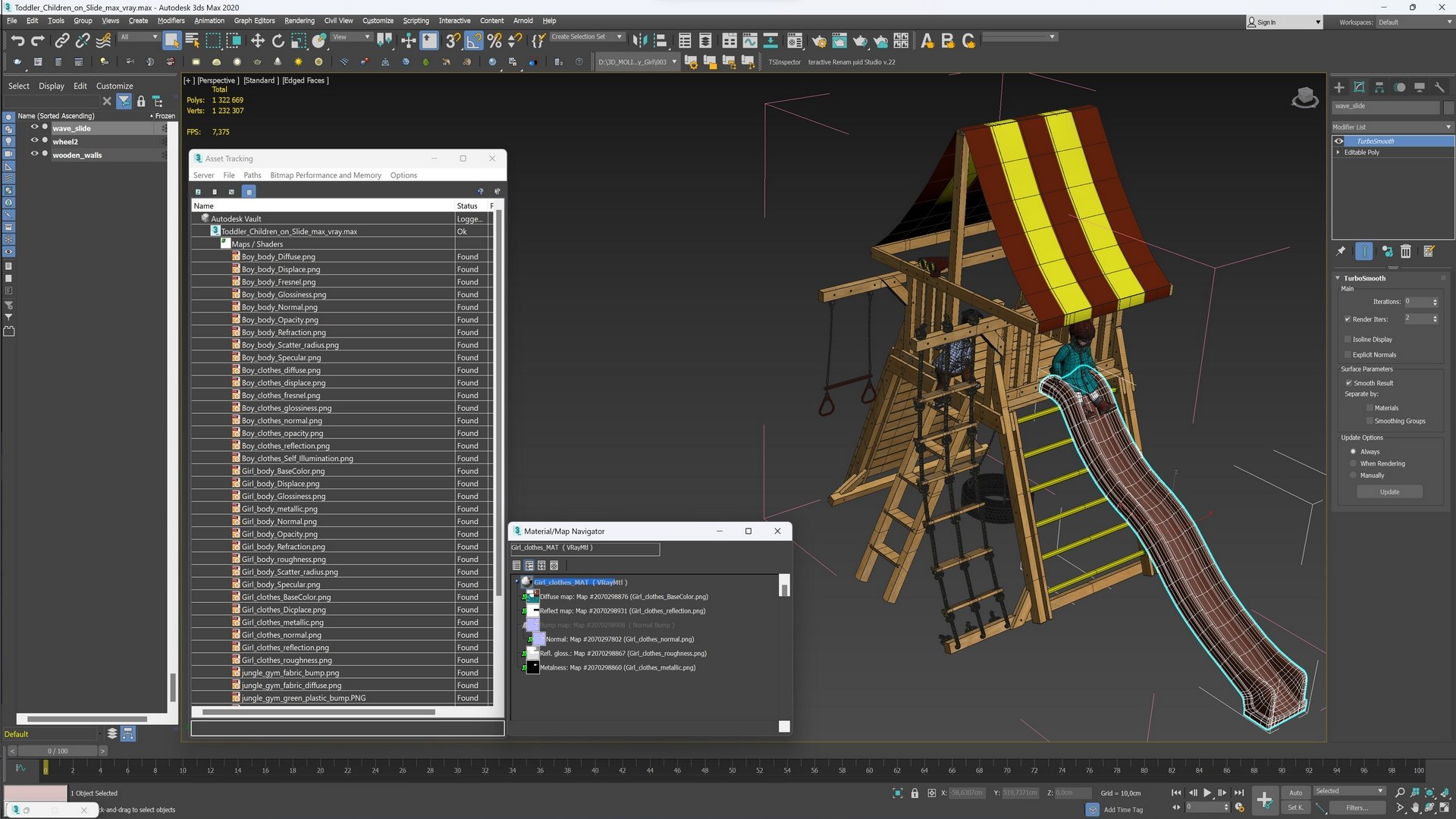Open the Modify panel icon
This screenshot has height=819, width=1456.
click(x=1360, y=87)
